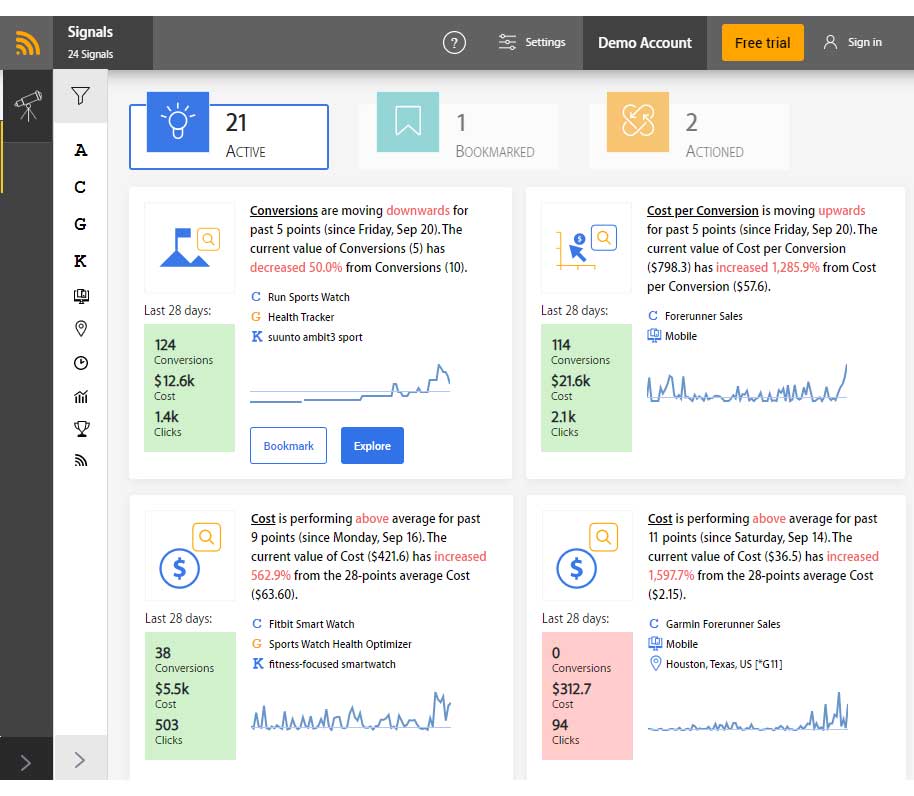
Task: Click the funnel filter icon
Action: point(81,96)
